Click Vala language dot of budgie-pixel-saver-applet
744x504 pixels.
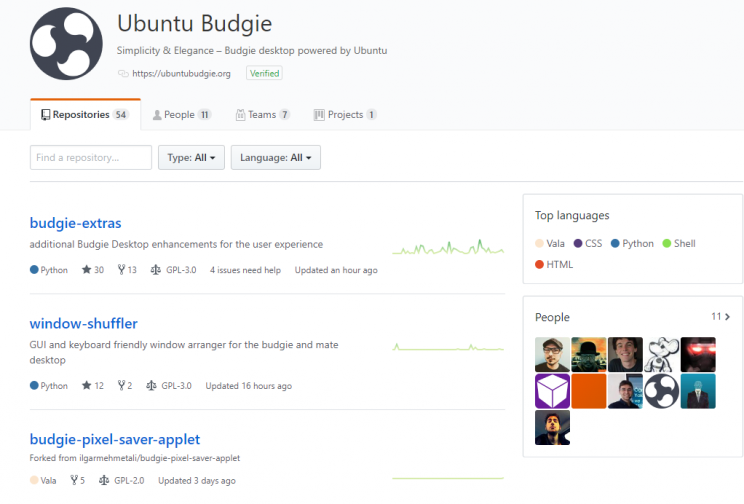[x=34, y=480]
